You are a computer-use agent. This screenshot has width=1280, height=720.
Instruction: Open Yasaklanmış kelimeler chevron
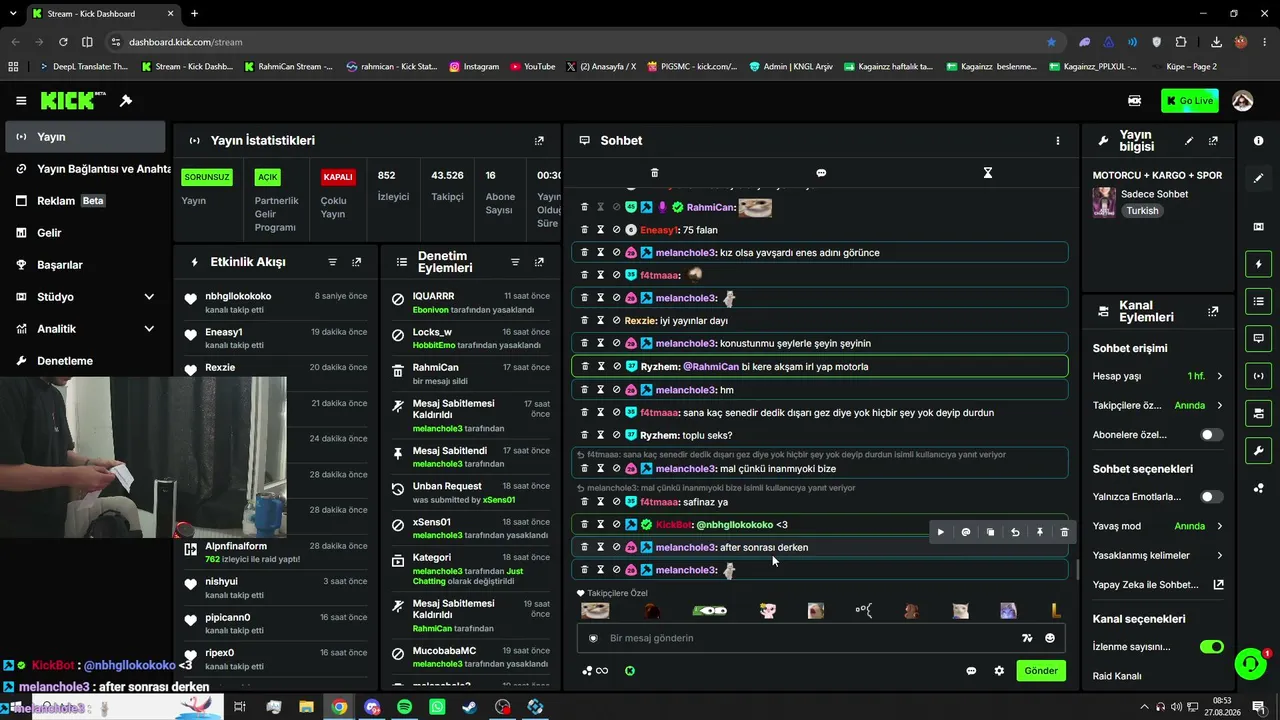(1219, 556)
